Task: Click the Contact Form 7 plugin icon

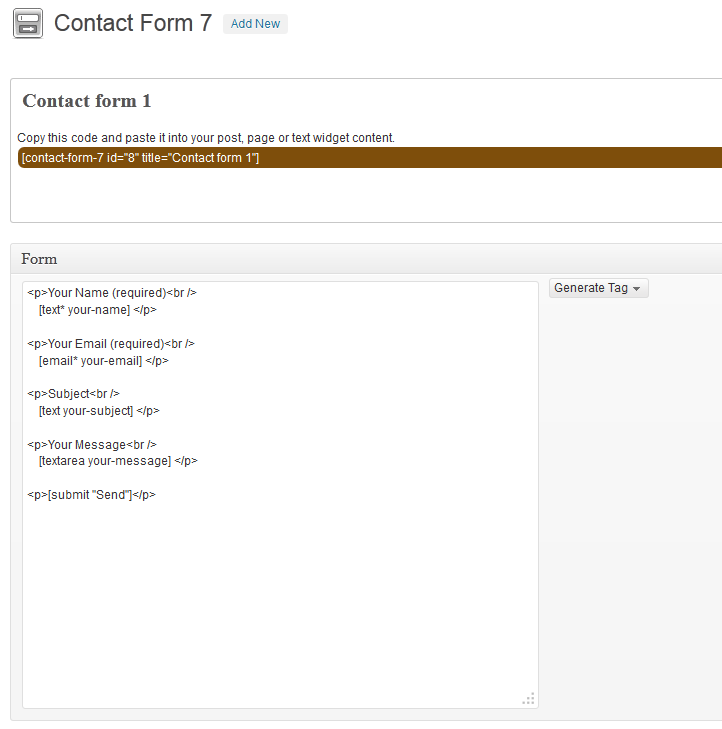Action: [x=27, y=23]
